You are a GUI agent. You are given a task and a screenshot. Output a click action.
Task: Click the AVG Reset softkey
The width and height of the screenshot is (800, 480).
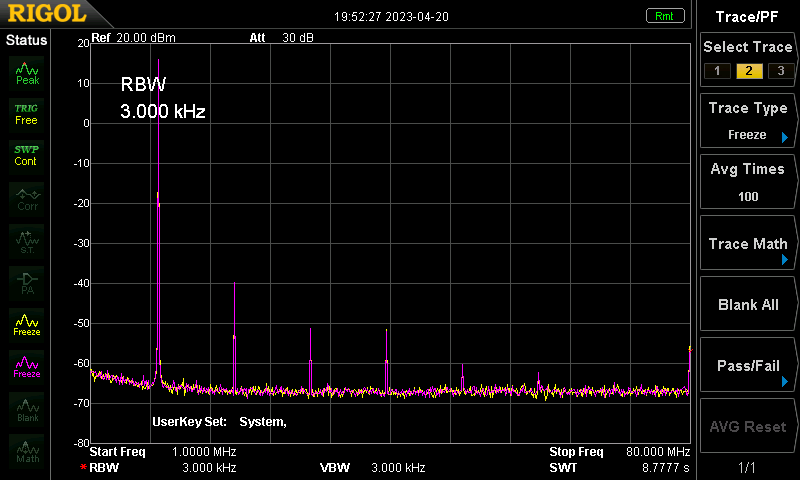(x=748, y=426)
